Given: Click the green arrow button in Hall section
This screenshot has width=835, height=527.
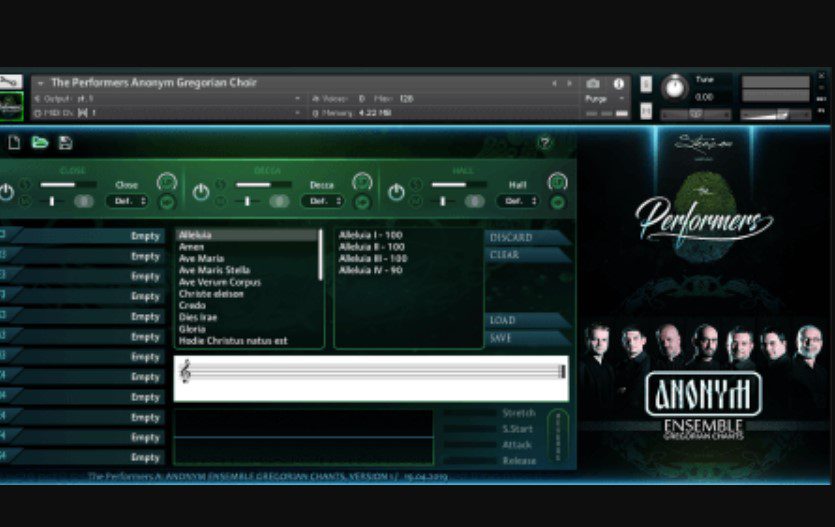Looking at the screenshot, I should 558,202.
